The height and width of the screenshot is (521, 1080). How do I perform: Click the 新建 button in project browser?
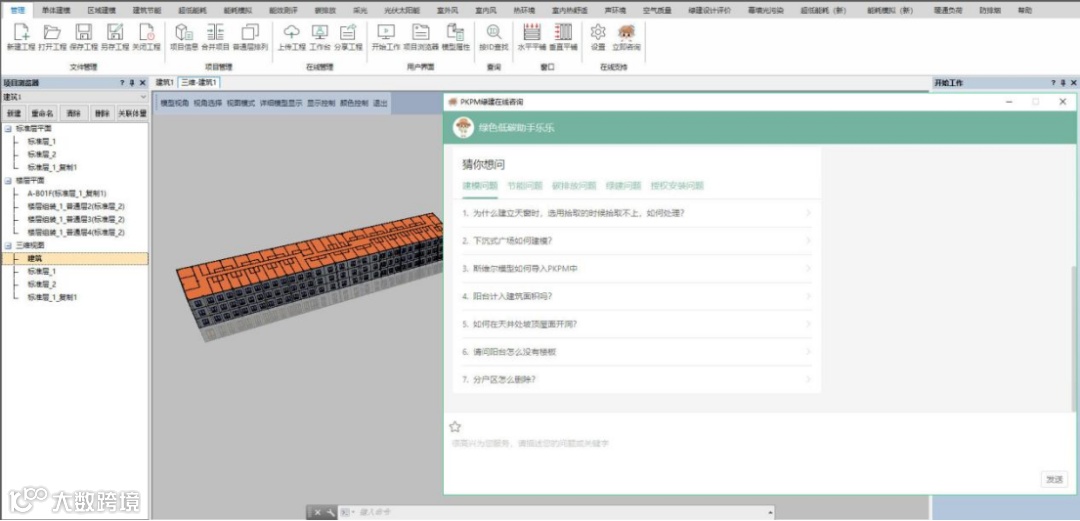point(14,114)
